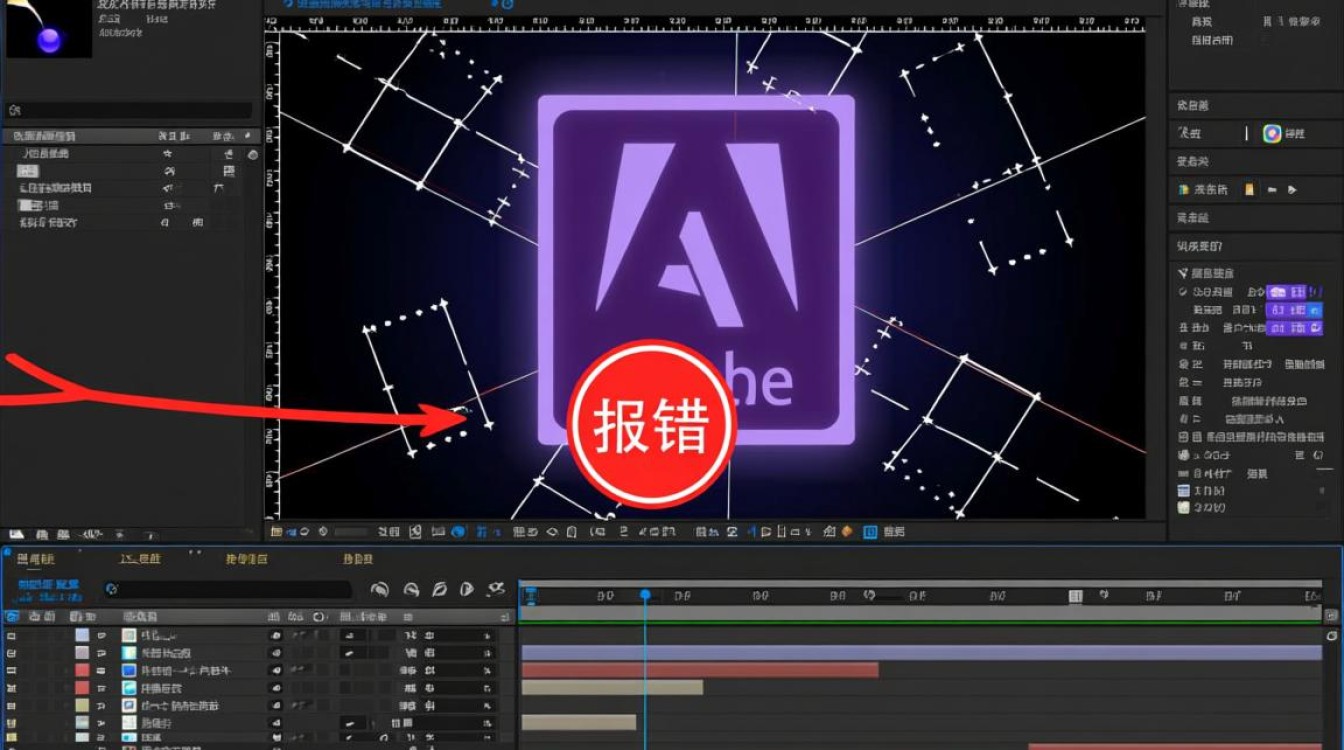
Task: Click the Project panel search field
Action: [130, 110]
